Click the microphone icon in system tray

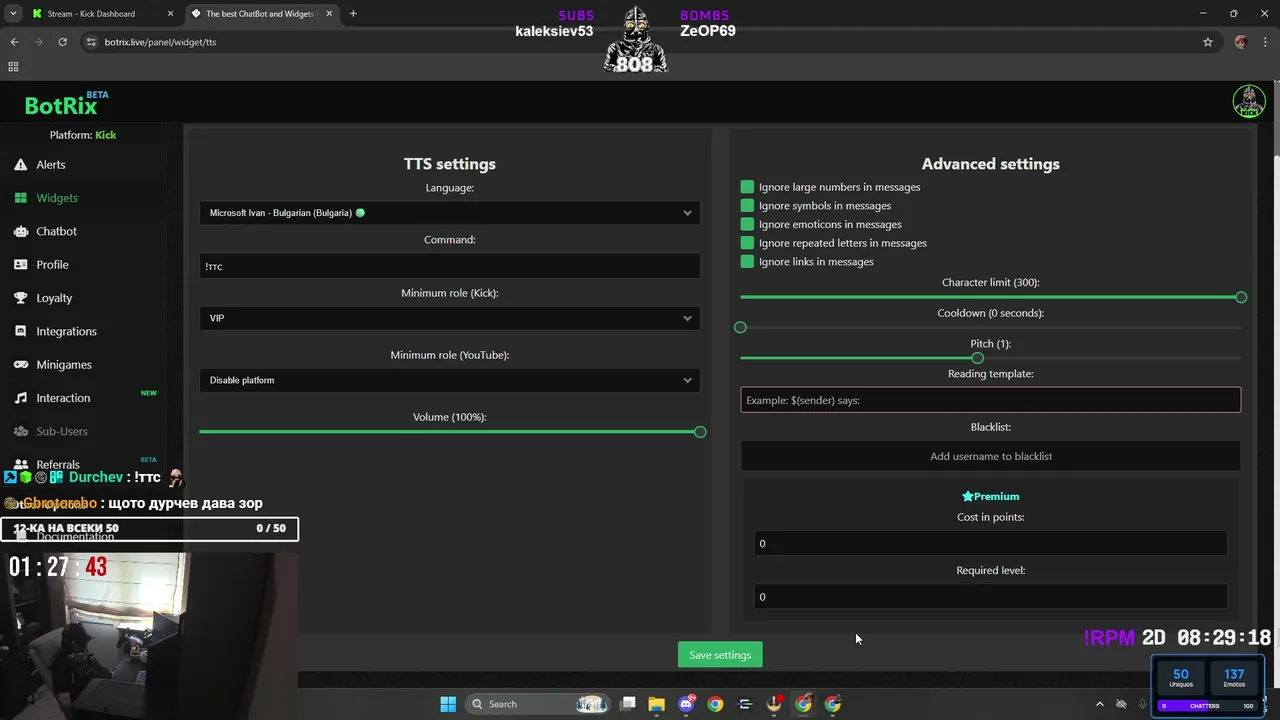click(x=1142, y=704)
